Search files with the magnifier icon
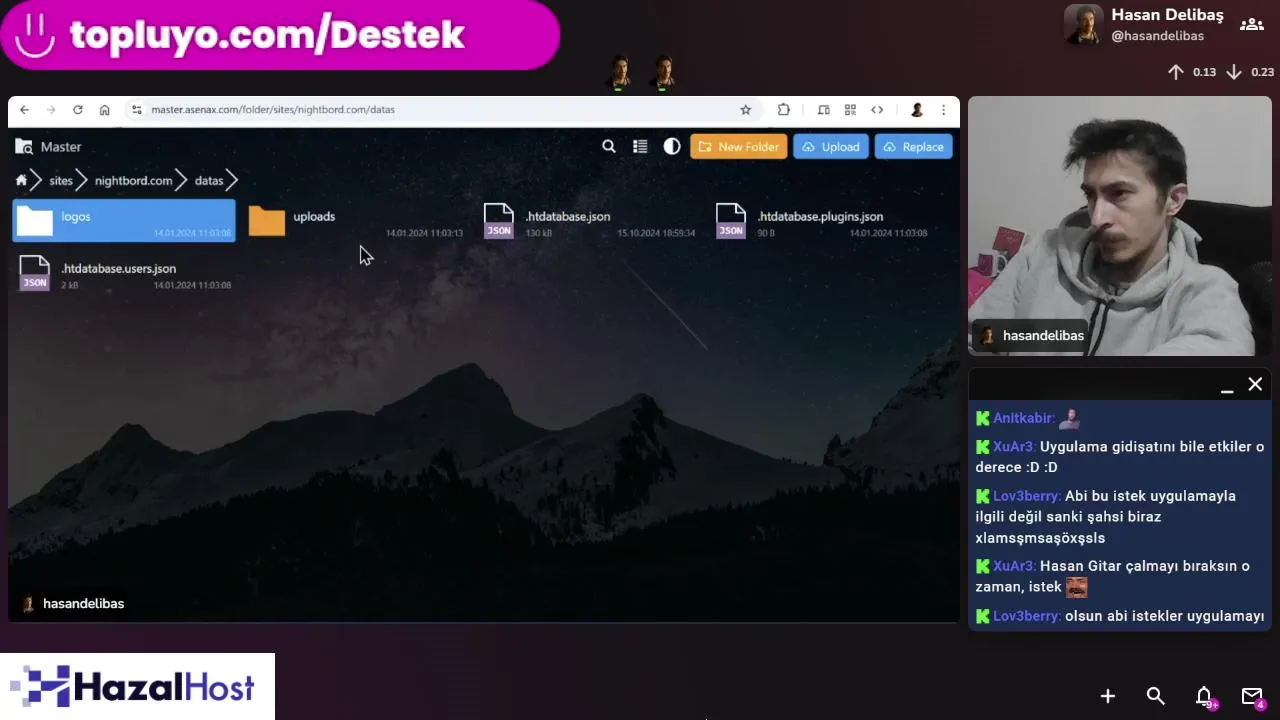Screen dimensions: 1280x720 pyautogui.click(x=608, y=147)
